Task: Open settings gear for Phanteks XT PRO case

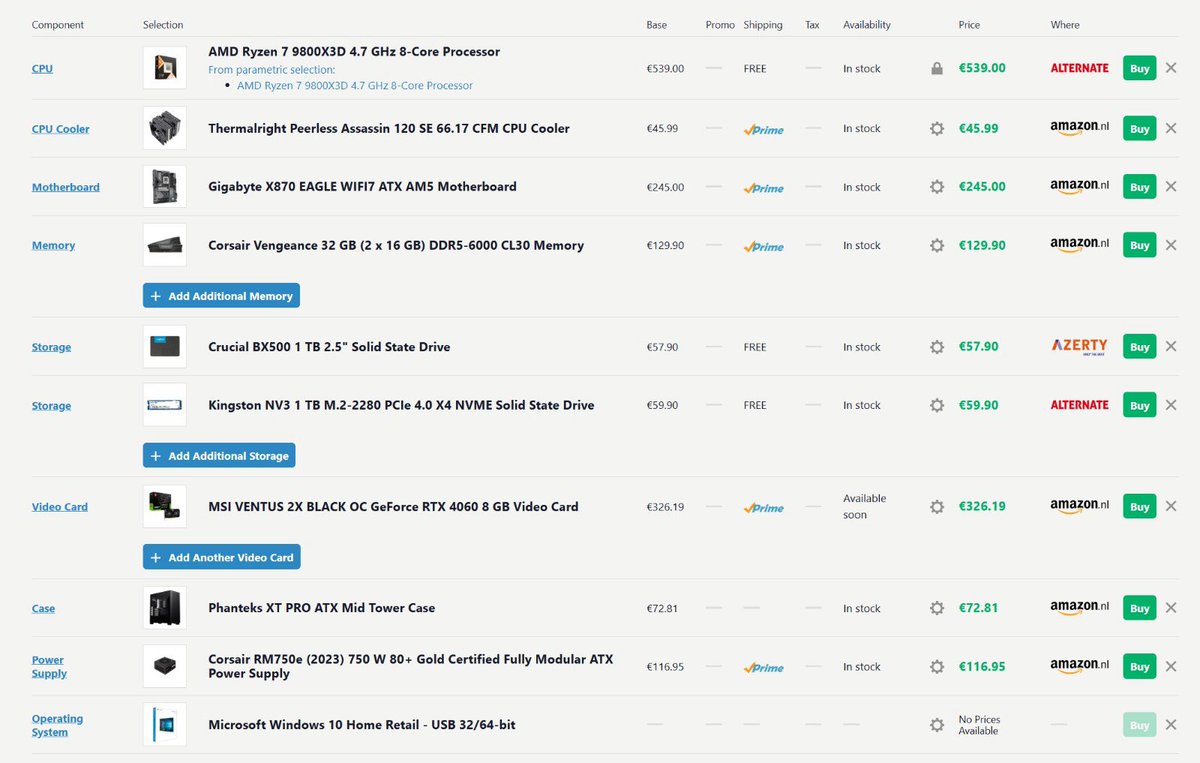Action: (937, 608)
